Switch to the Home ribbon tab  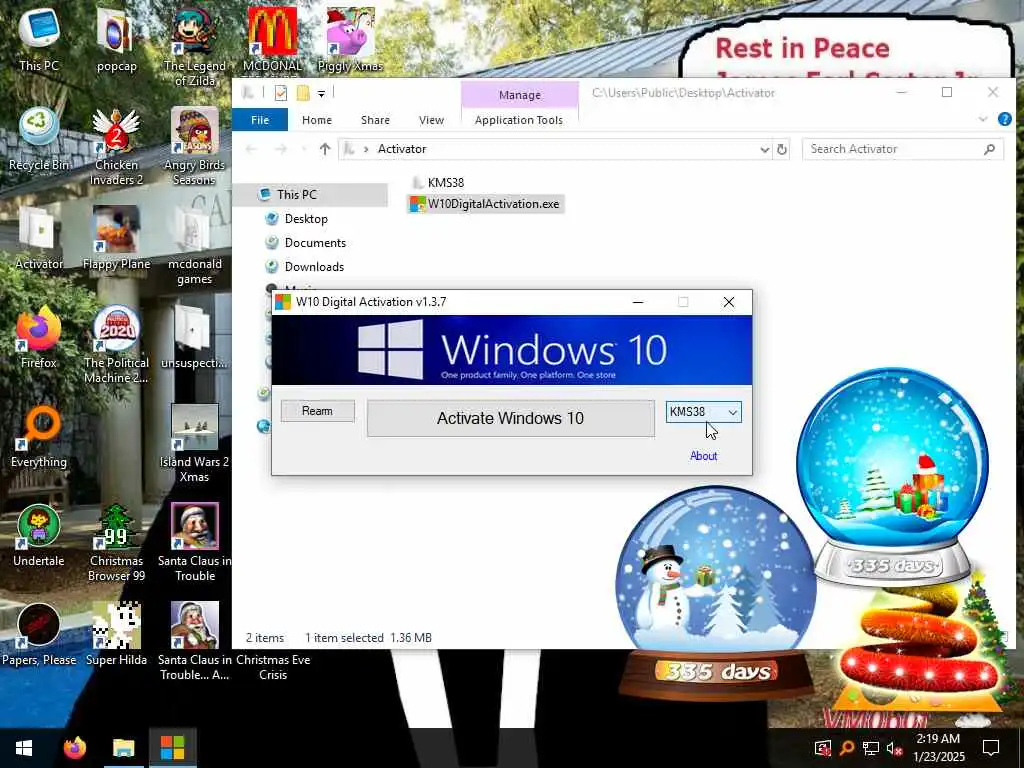click(317, 120)
